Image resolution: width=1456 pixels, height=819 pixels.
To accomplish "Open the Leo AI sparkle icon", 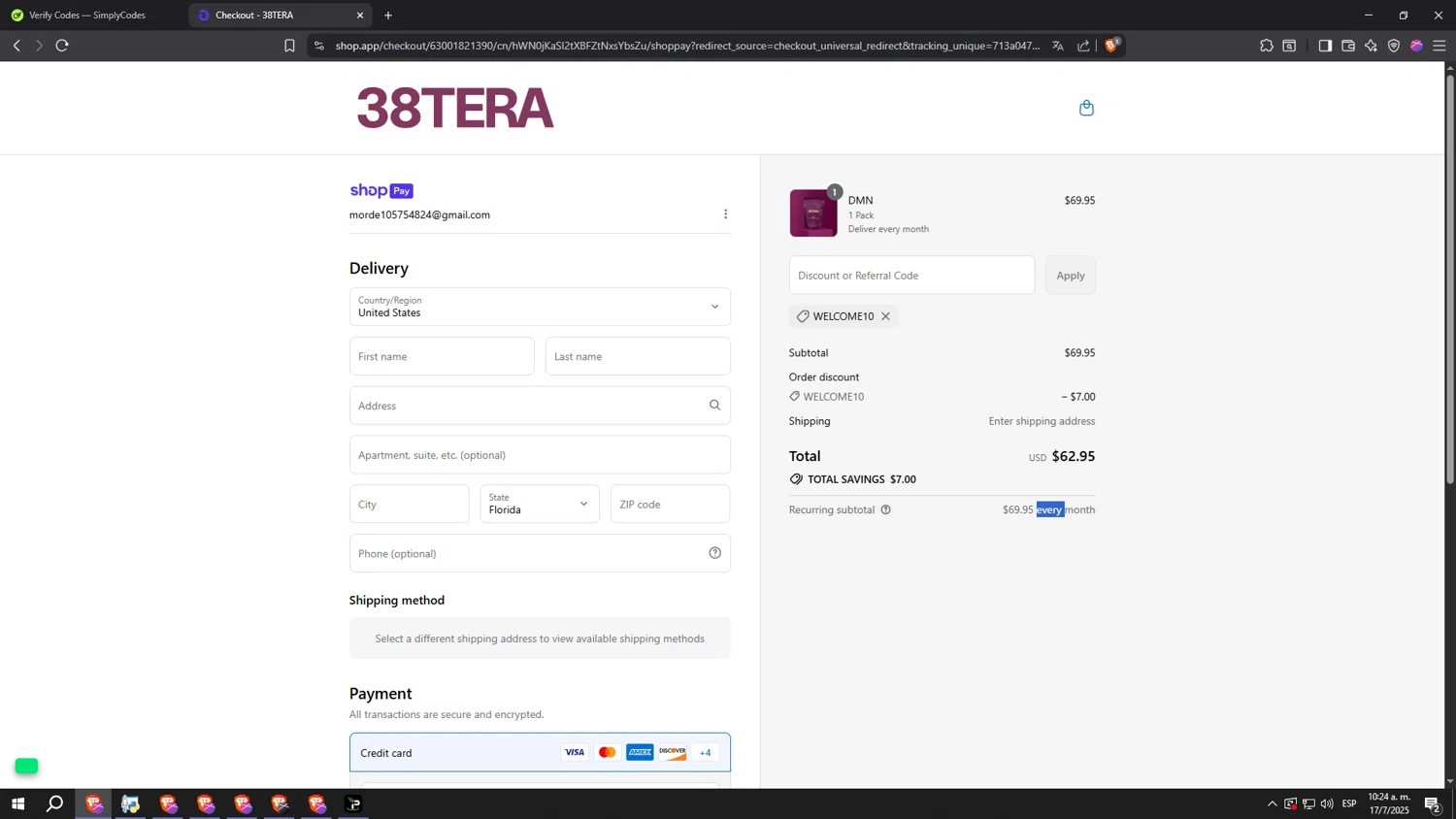I will click(1371, 46).
